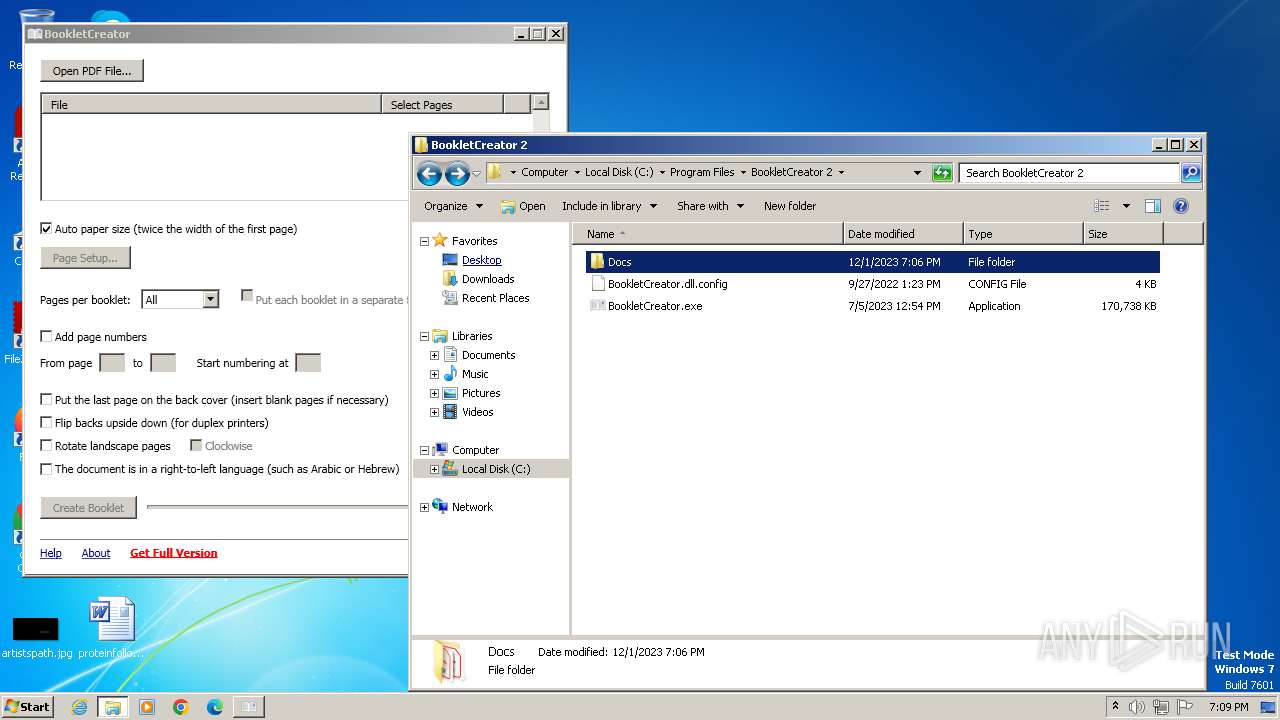Sort by Size column header

[1124, 234]
